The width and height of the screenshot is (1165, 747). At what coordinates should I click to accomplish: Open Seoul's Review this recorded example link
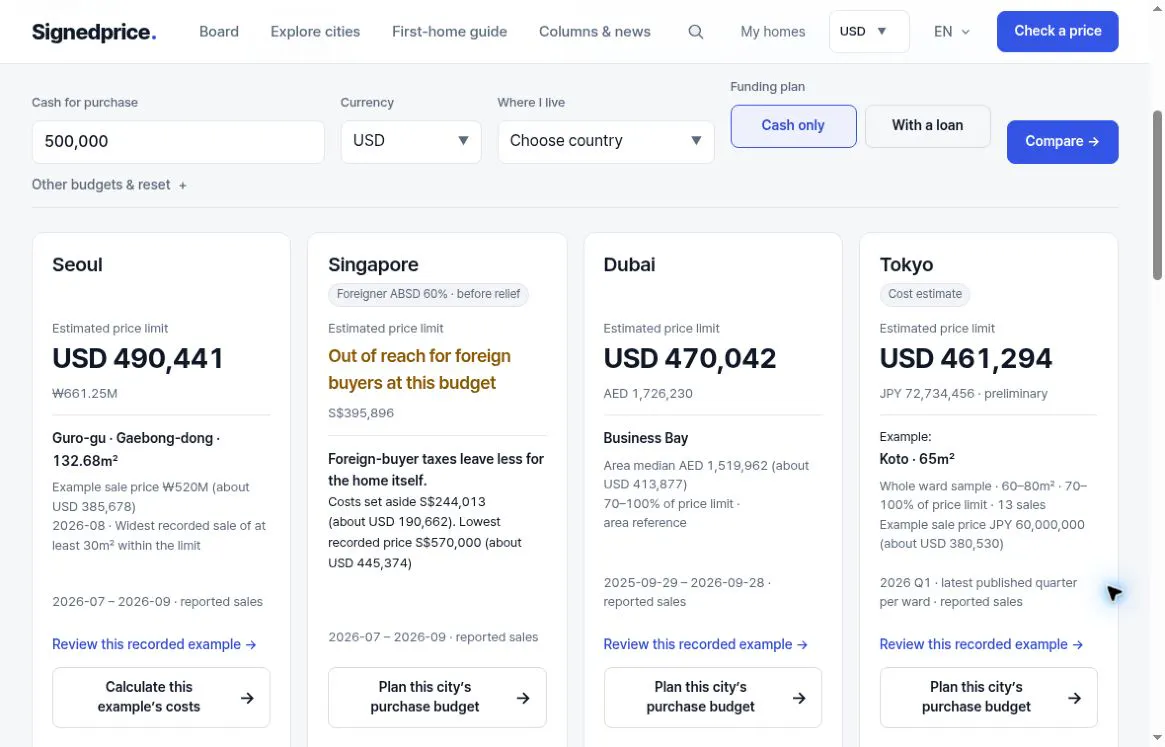[x=154, y=644]
